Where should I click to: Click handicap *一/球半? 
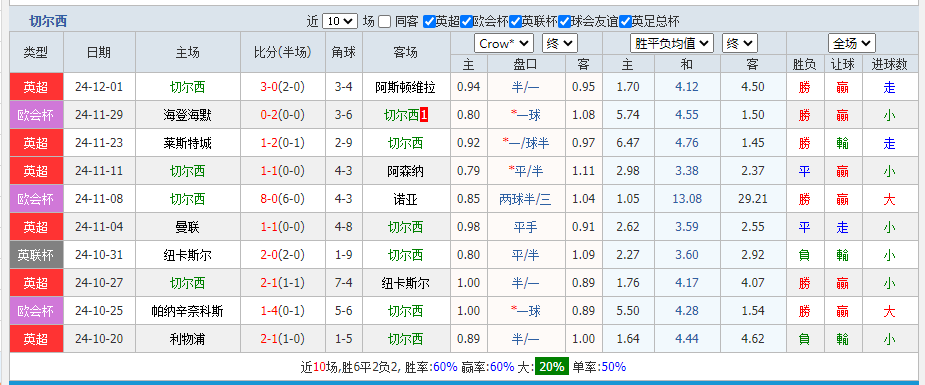tap(526, 143)
